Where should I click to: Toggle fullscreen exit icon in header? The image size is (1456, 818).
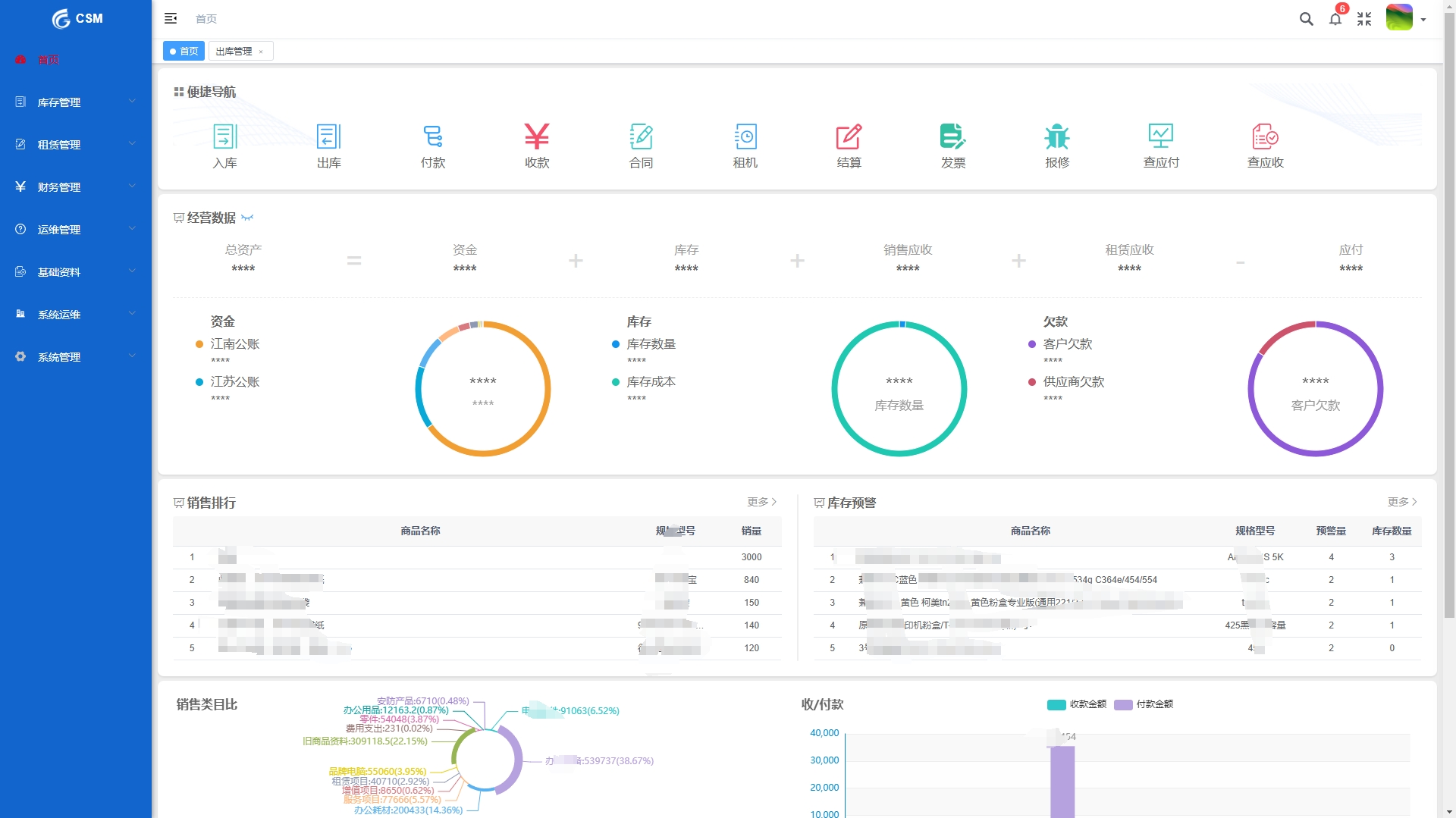[x=1364, y=19]
